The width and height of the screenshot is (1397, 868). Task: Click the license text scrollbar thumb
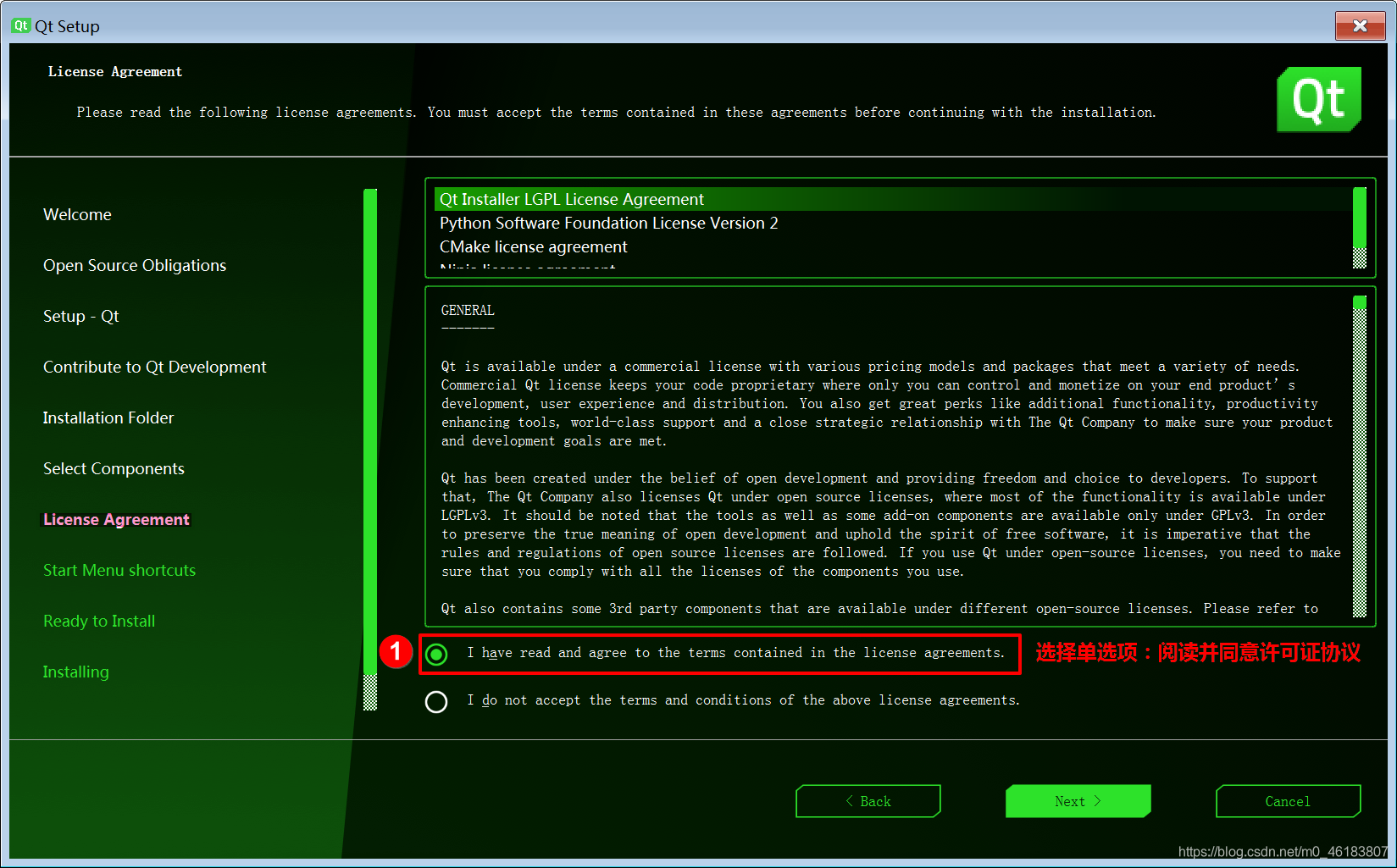click(1360, 302)
